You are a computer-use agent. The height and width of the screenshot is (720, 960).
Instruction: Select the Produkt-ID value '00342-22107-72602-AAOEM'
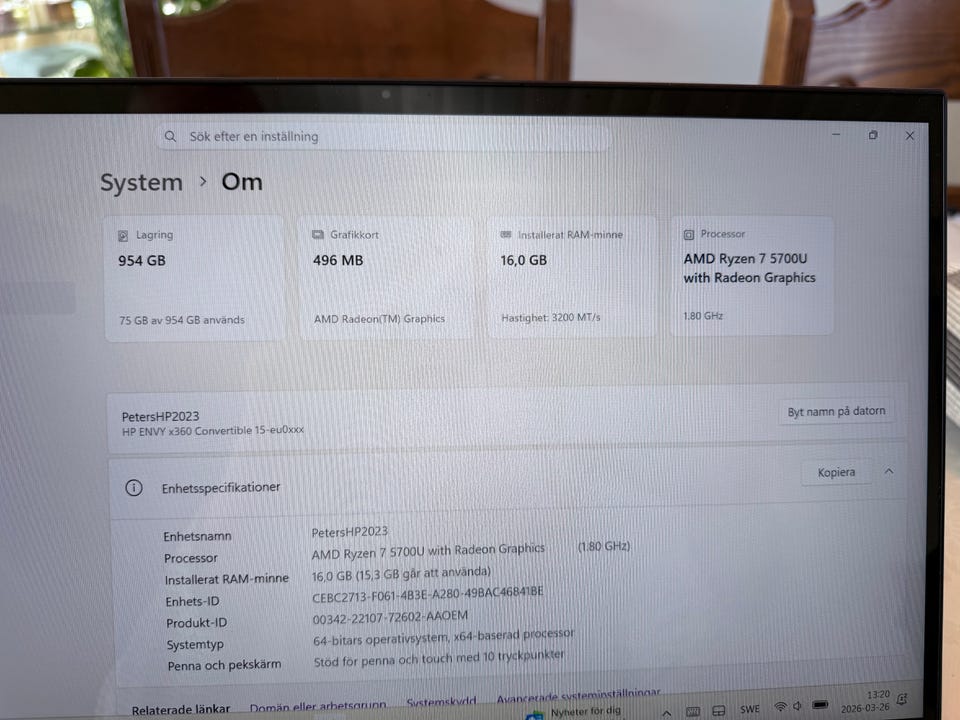[390, 617]
